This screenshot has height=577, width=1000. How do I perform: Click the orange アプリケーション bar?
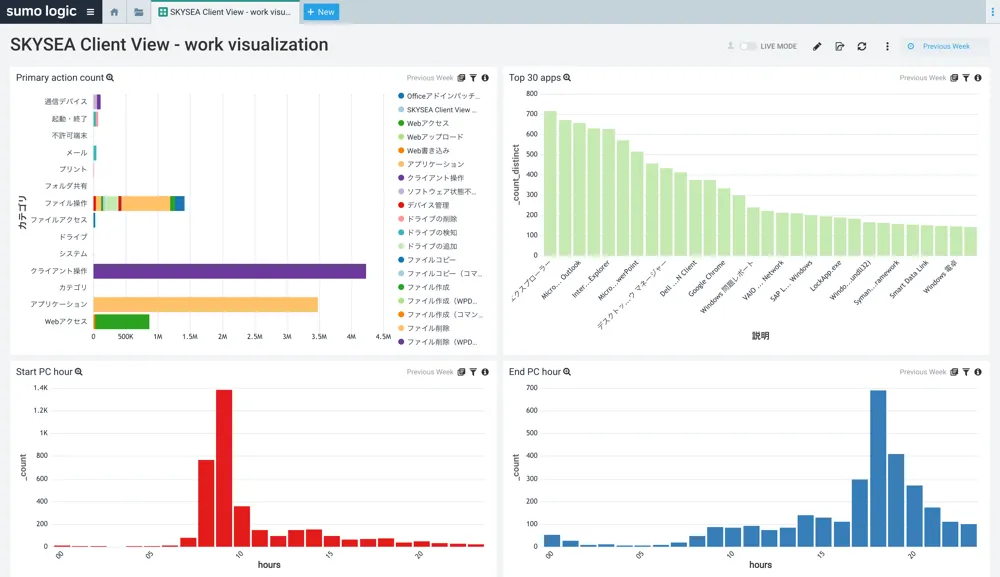(x=205, y=304)
